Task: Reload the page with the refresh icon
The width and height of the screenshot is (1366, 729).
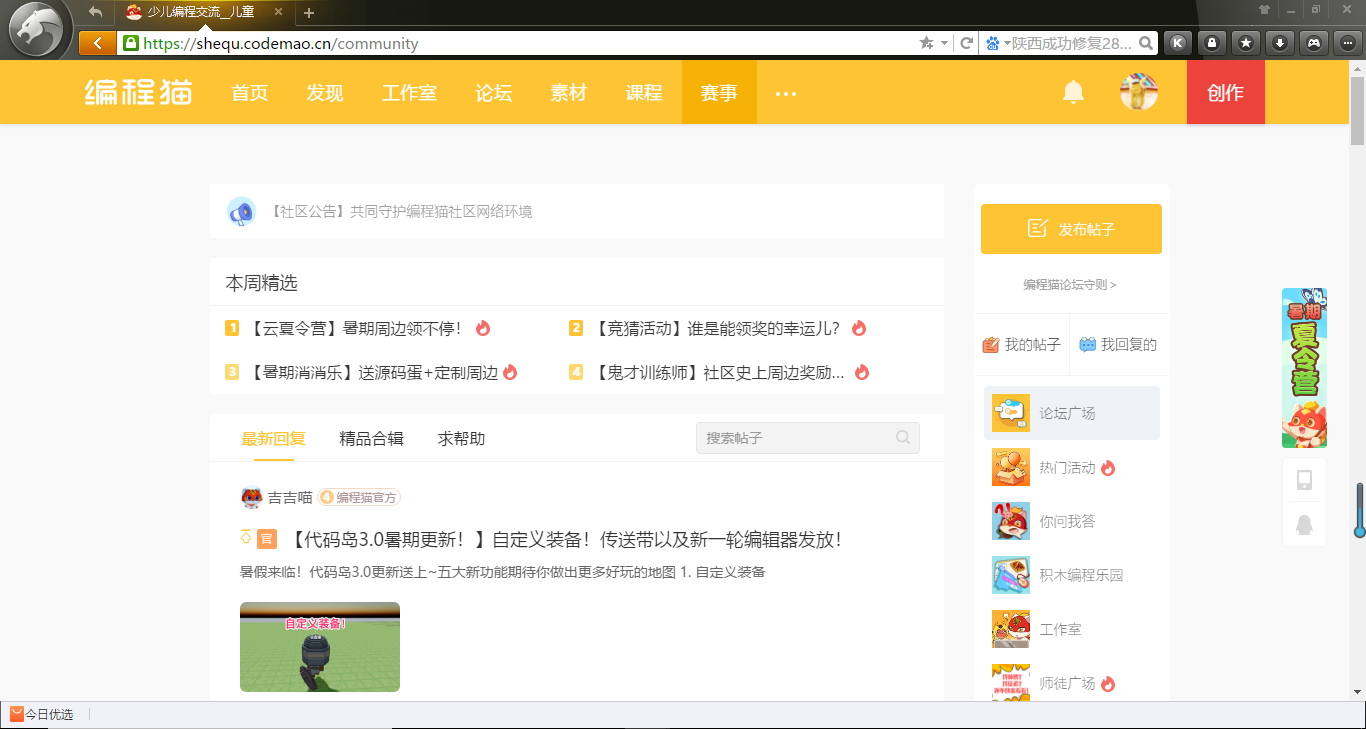Action: coord(967,43)
